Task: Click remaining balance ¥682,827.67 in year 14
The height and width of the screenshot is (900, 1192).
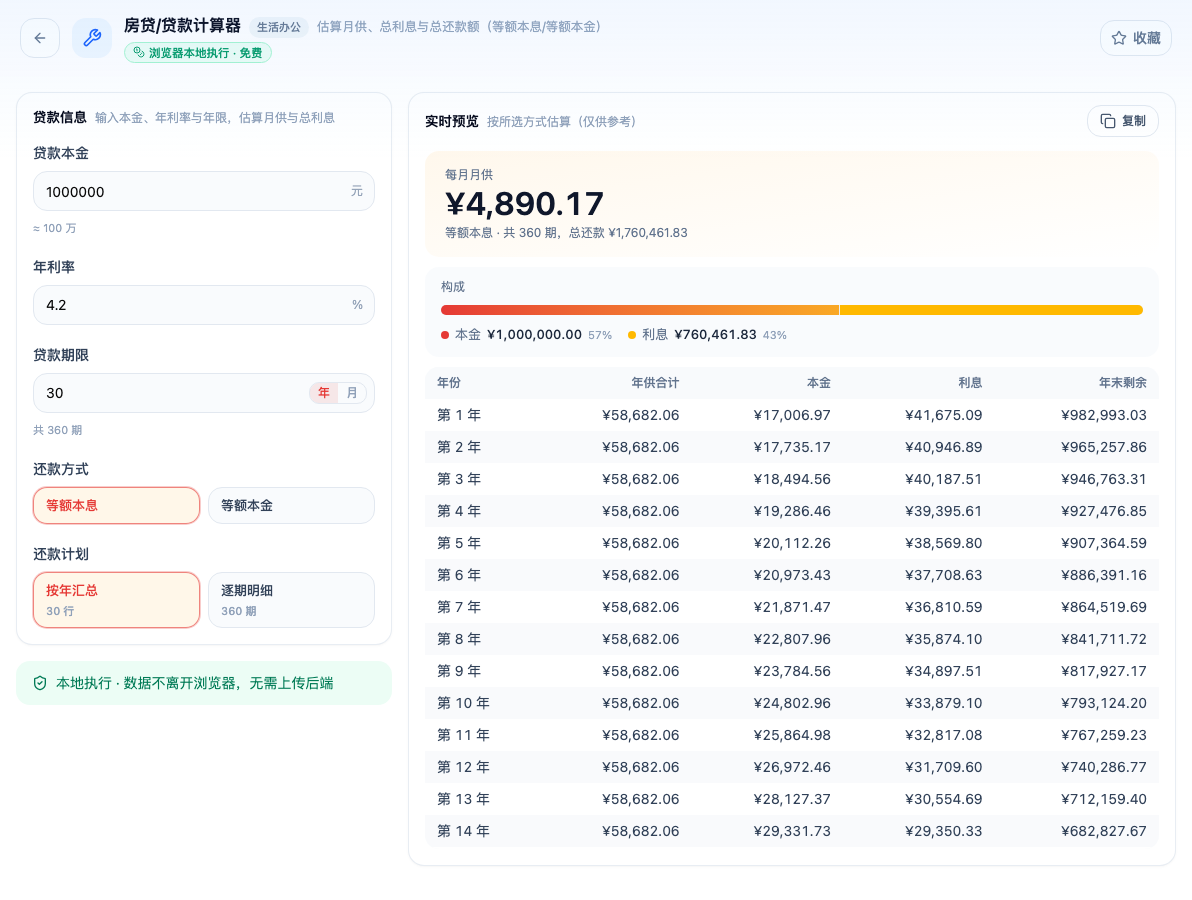Action: click(x=1104, y=831)
